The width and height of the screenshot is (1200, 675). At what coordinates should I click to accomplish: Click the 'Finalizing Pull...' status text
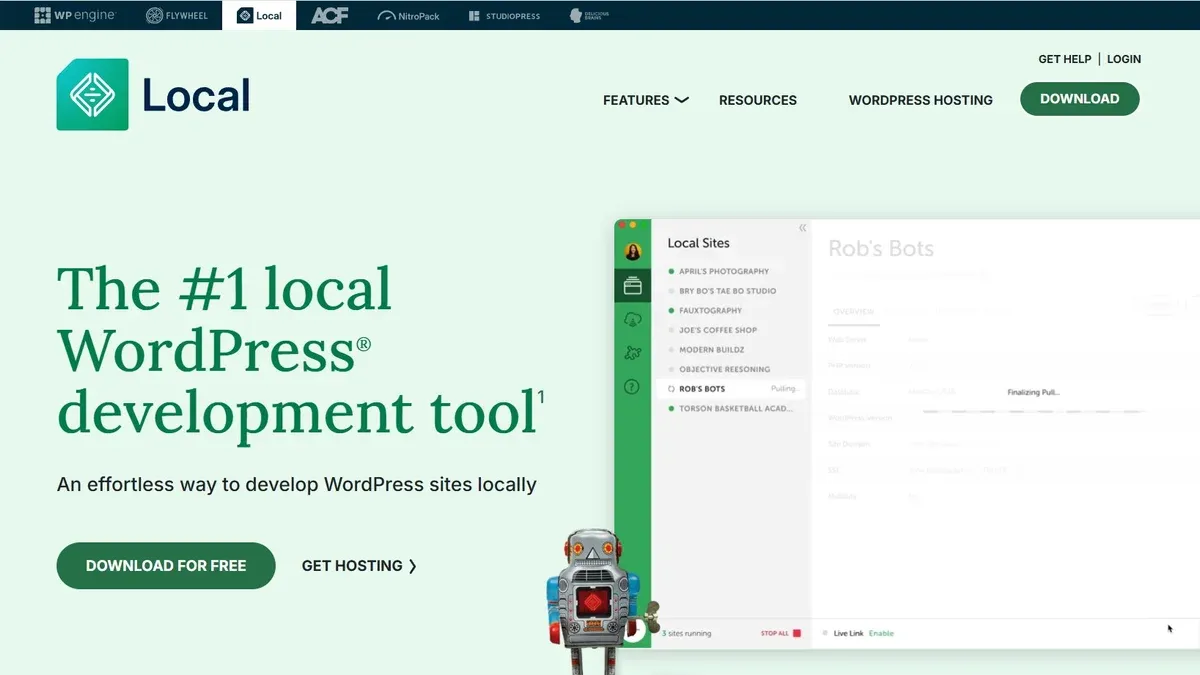[1033, 393]
